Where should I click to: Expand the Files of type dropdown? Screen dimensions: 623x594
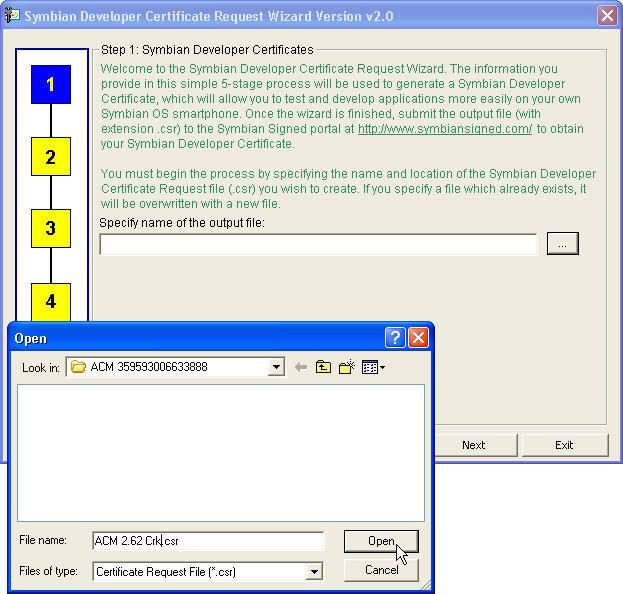(x=314, y=572)
